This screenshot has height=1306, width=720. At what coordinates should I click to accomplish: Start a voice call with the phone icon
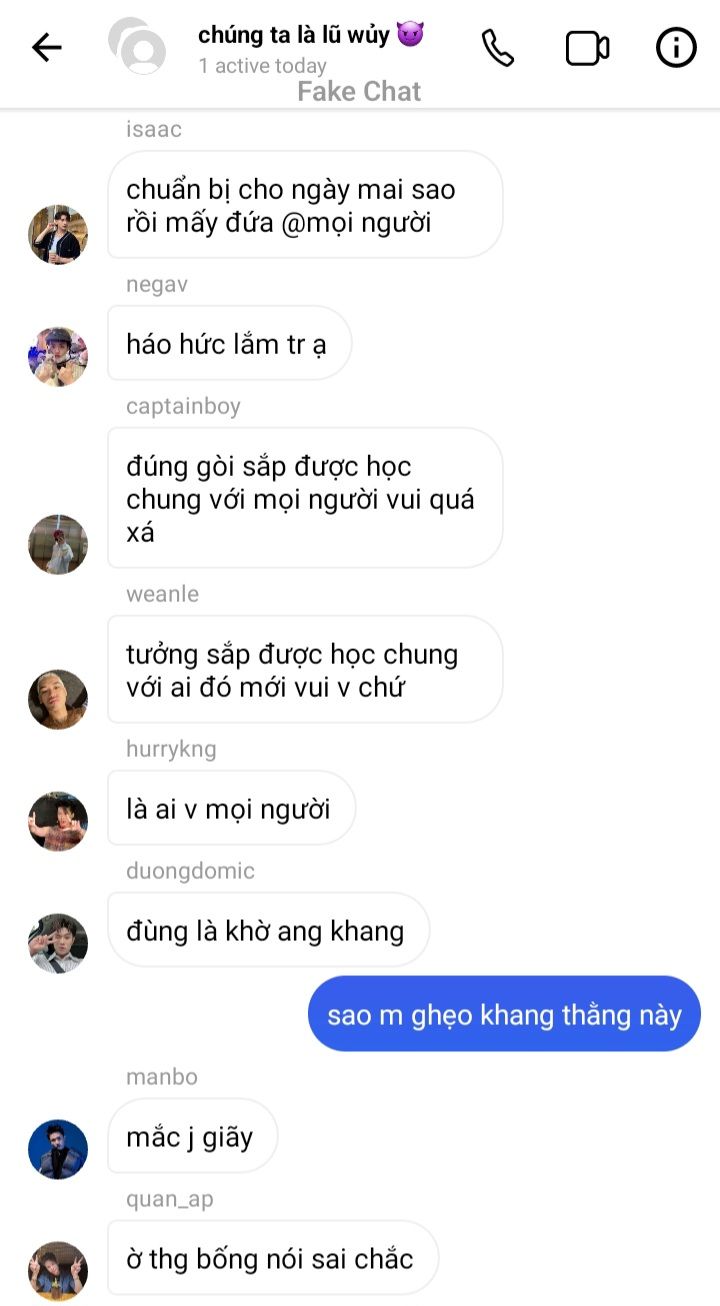498,47
